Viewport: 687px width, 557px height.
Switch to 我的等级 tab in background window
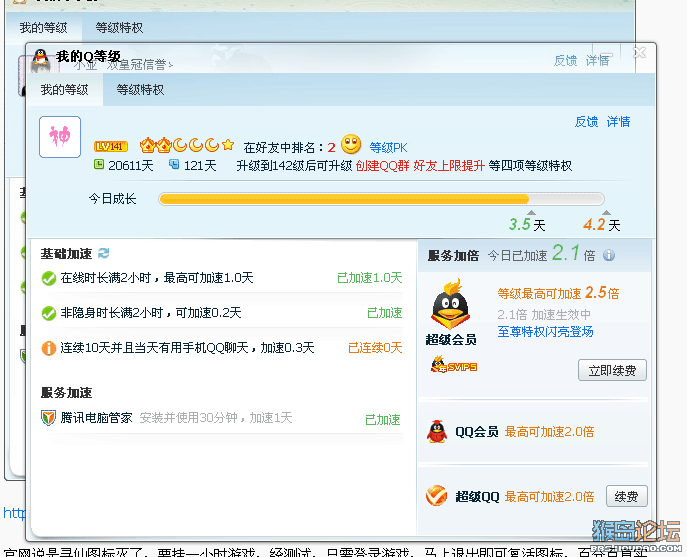pyautogui.click(x=43, y=28)
